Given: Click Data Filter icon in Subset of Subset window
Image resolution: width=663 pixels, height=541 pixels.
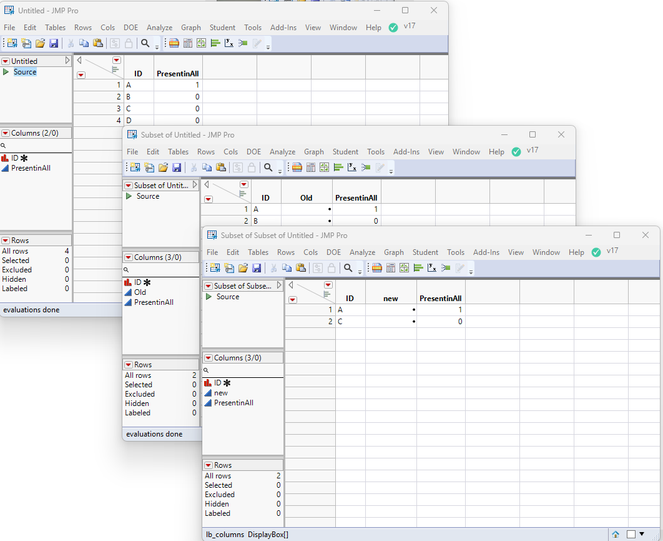Looking at the screenshot, I should point(376,268).
